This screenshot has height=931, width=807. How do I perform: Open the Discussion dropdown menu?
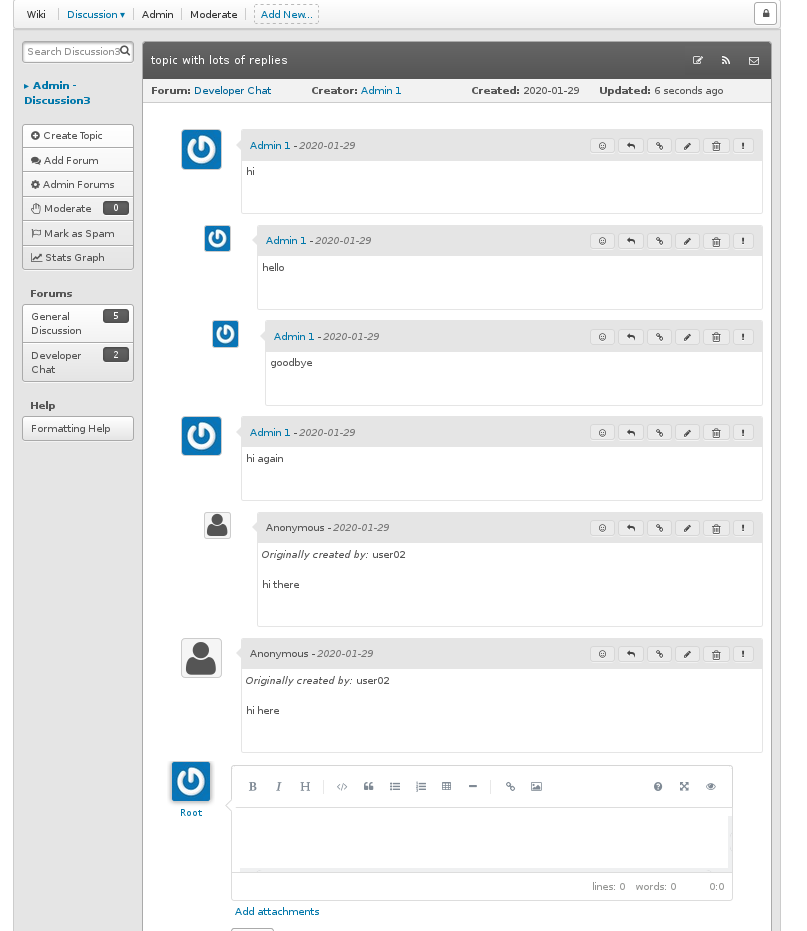pyautogui.click(x=96, y=15)
